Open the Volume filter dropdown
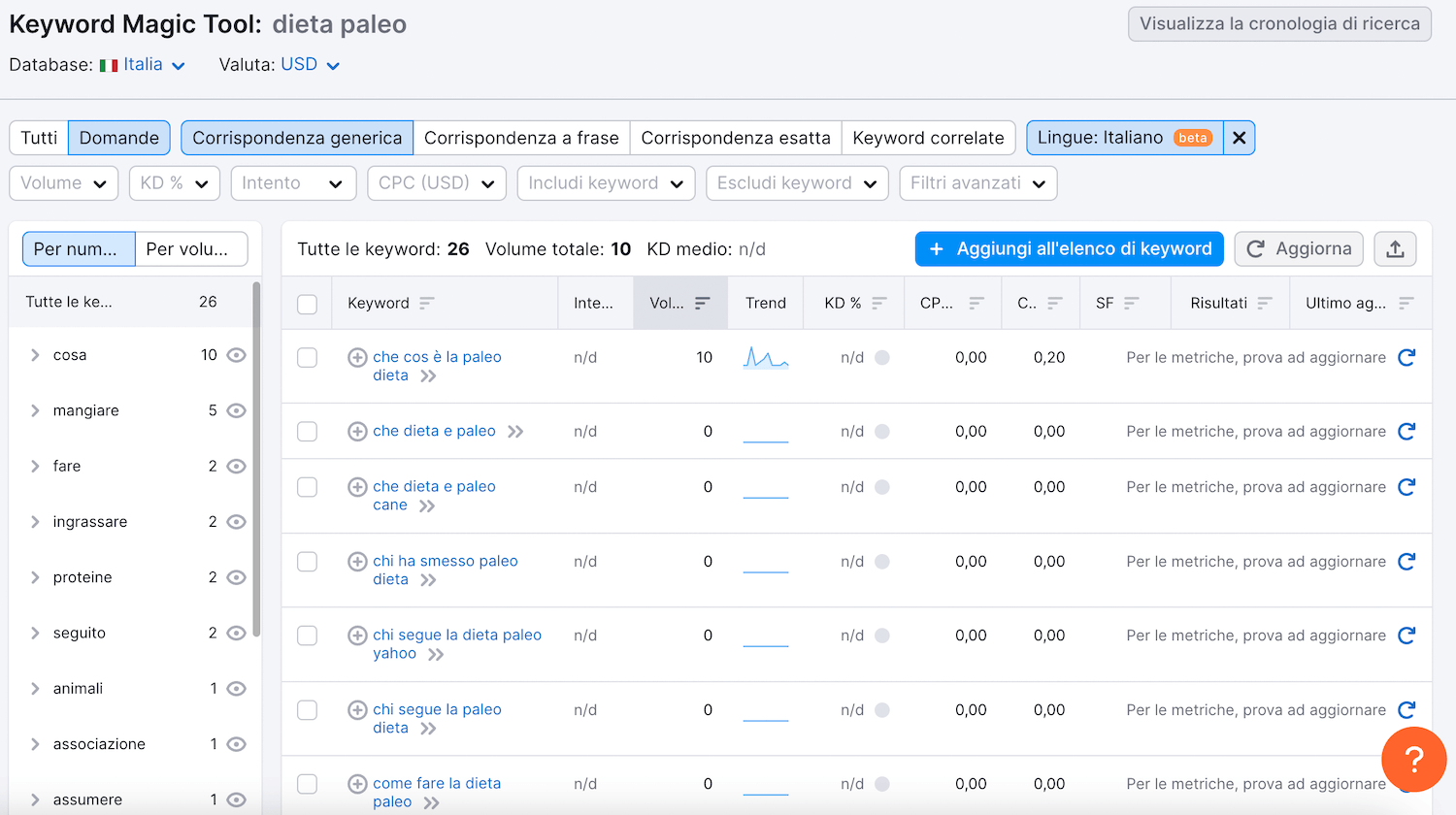This screenshot has height=815, width=1456. coord(64,183)
